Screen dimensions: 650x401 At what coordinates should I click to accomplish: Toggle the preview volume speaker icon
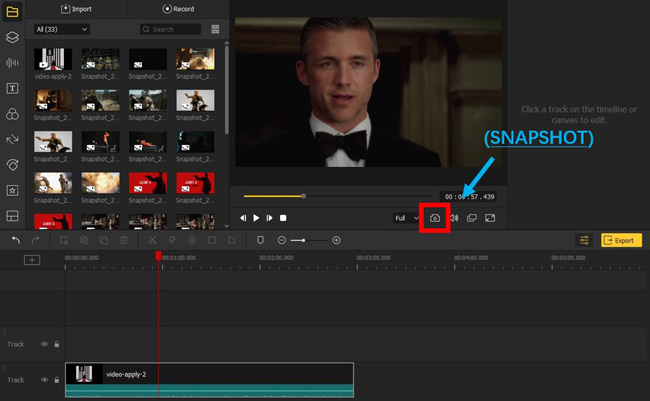(454, 218)
